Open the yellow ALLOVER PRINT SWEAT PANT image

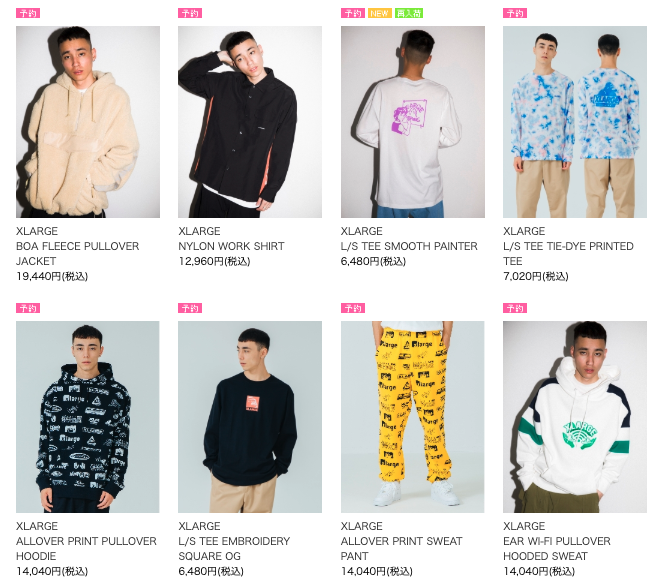(x=413, y=417)
